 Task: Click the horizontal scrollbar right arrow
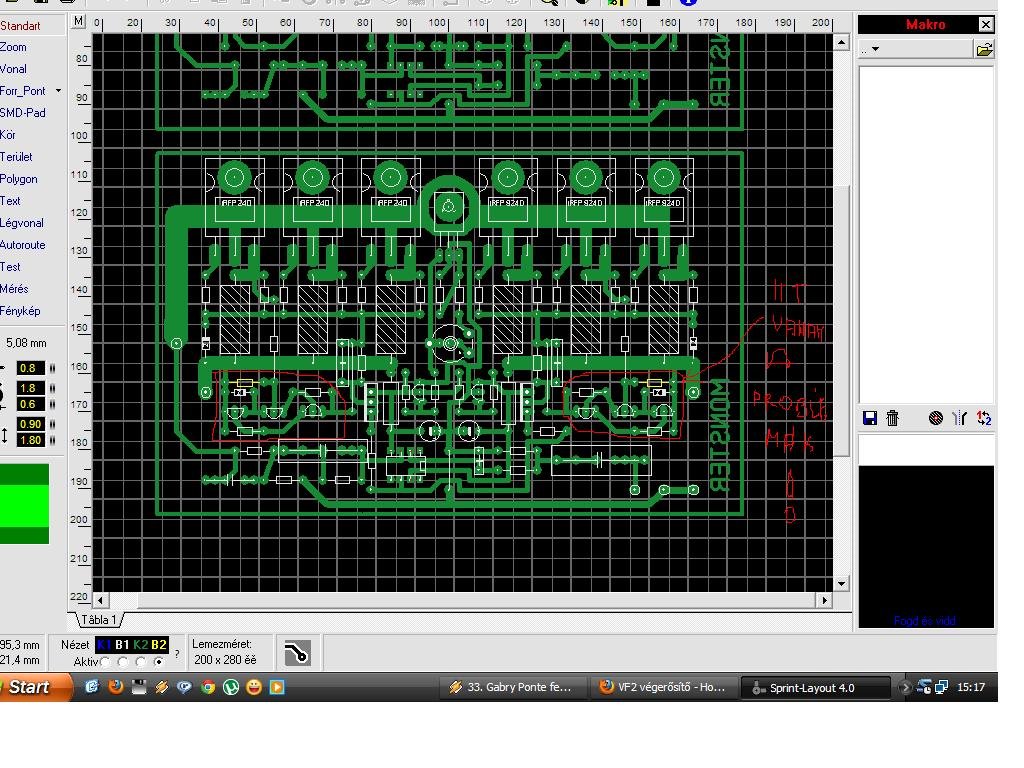(824, 600)
